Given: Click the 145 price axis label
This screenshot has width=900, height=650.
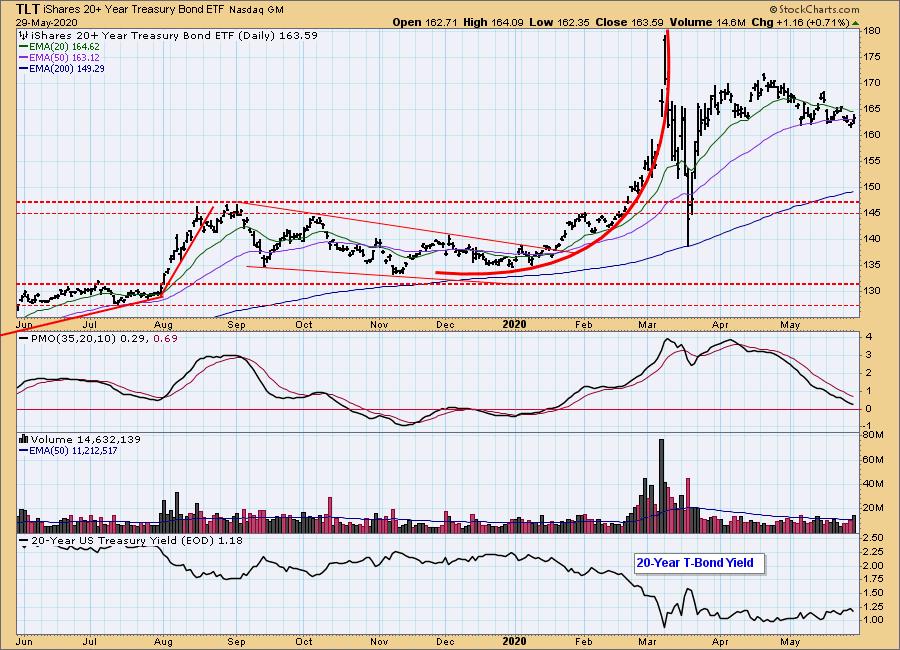Looking at the screenshot, I should [x=872, y=212].
